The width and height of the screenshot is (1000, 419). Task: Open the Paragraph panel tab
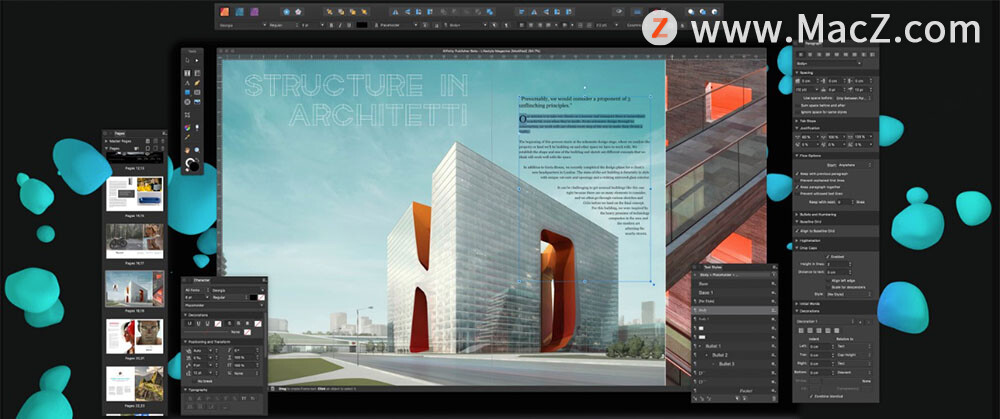(812, 43)
